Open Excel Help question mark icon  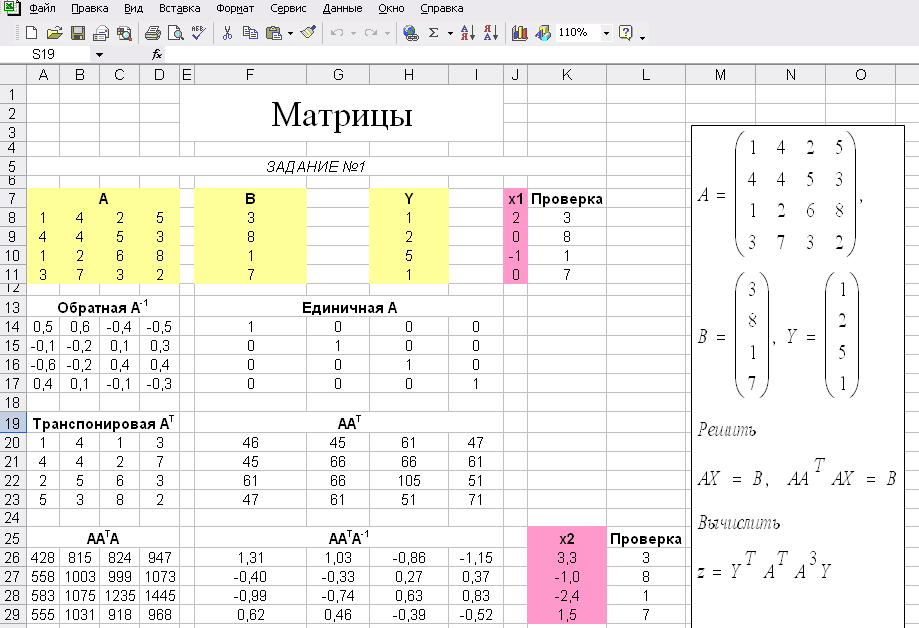(625, 33)
